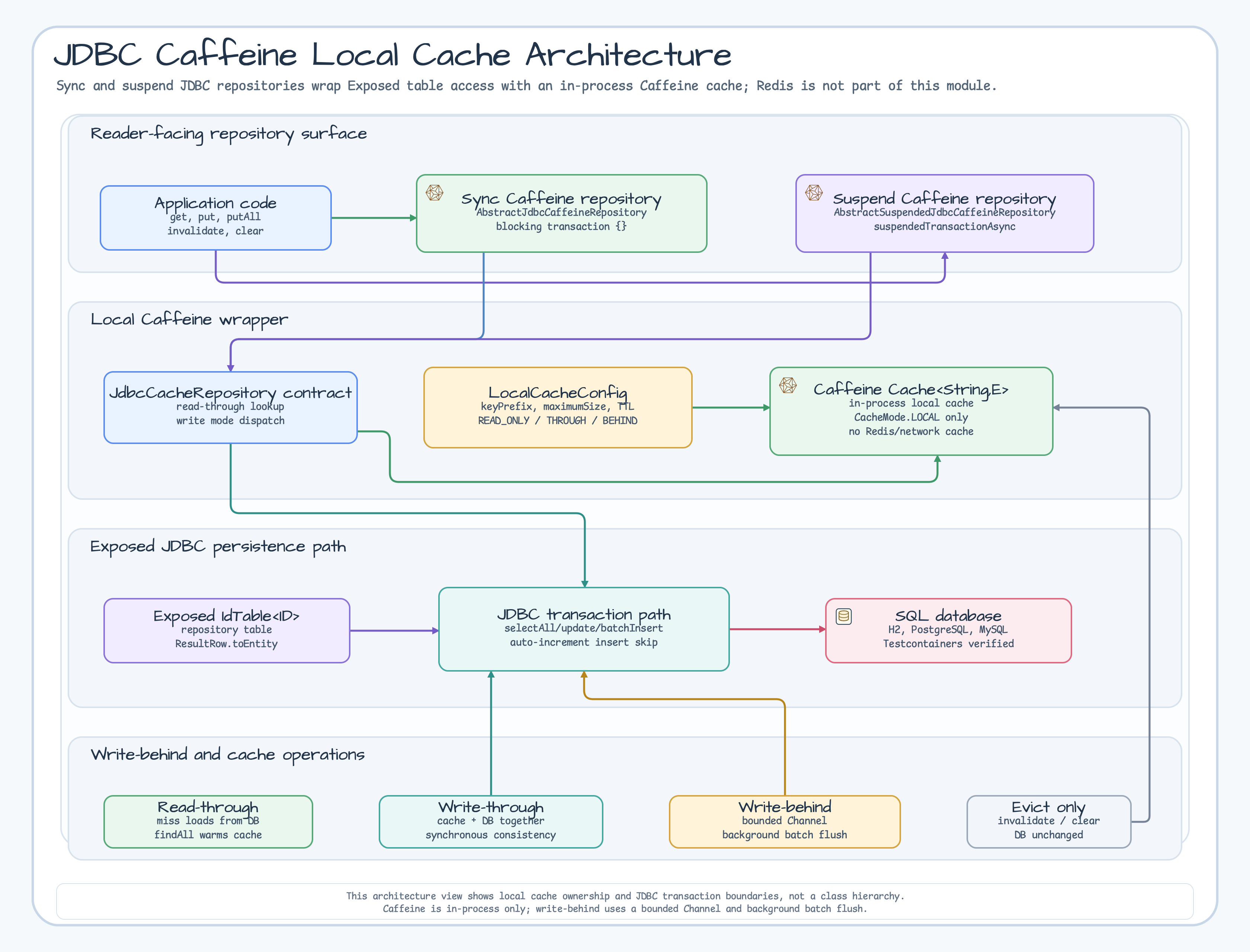This screenshot has height=952, width=1250.
Task: Click the 'Local Caffeine wrapper' group label
Action: tap(189, 319)
